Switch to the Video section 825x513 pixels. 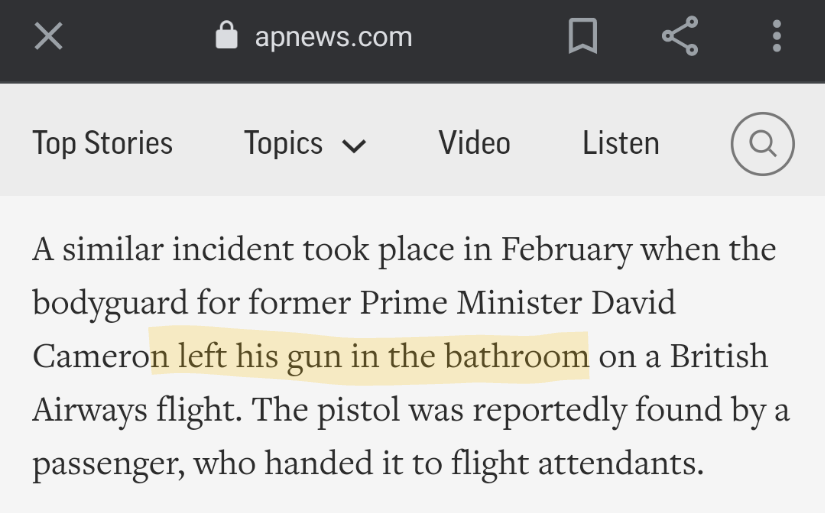pyautogui.click(x=474, y=143)
